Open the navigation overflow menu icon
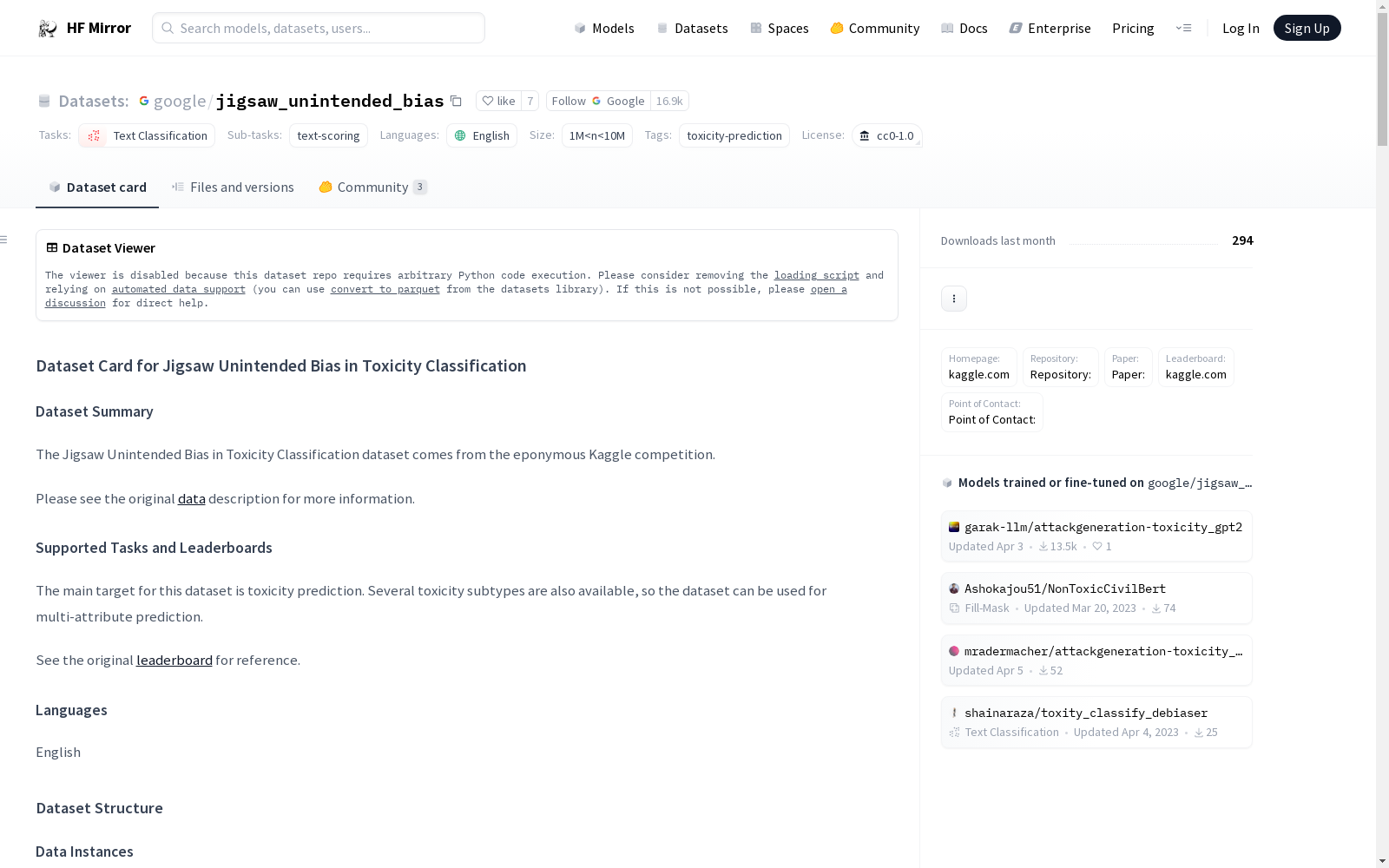Image resolution: width=1389 pixels, height=868 pixels. point(1183,29)
